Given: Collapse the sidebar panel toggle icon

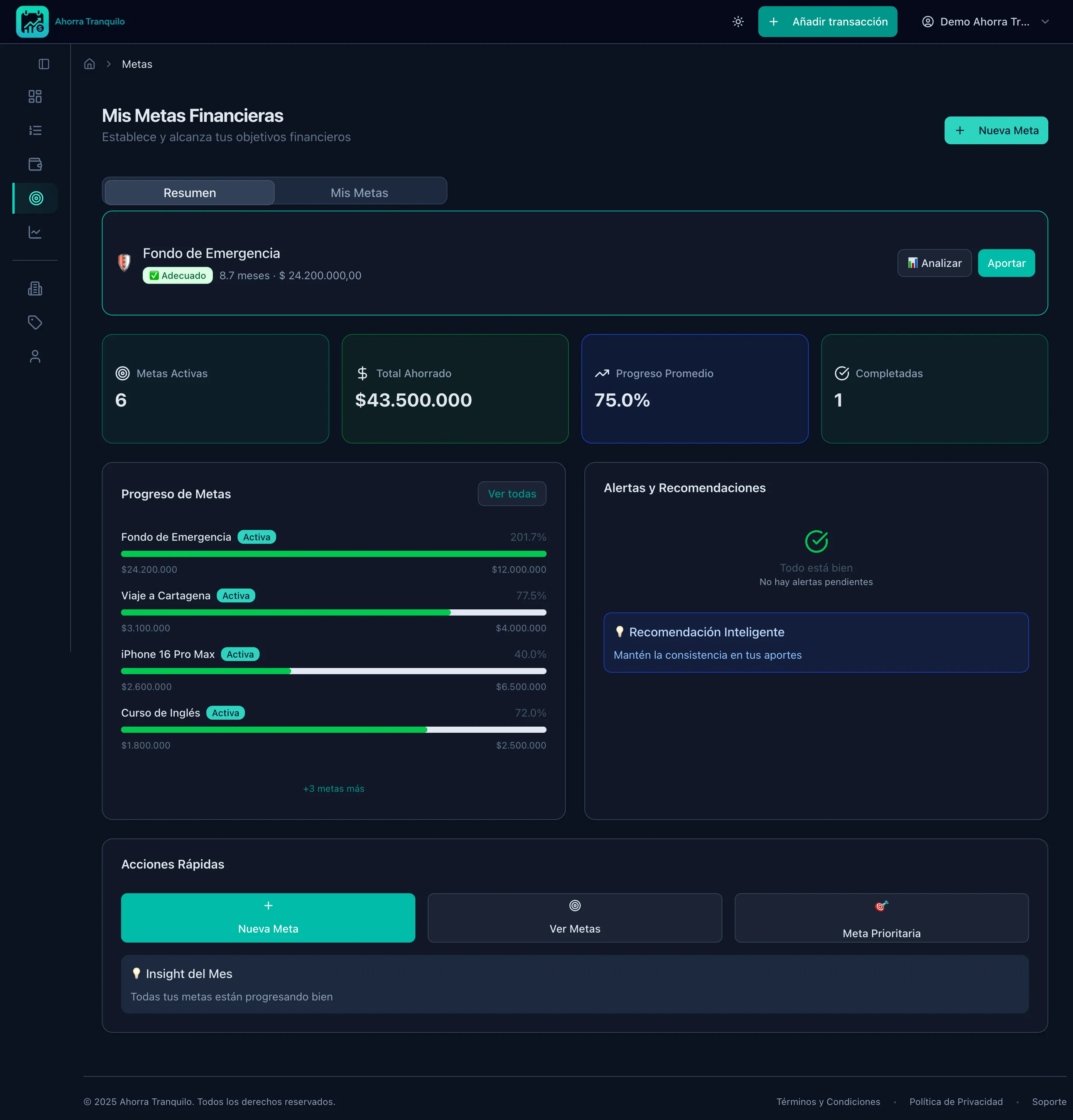Looking at the screenshot, I should 44,64.
